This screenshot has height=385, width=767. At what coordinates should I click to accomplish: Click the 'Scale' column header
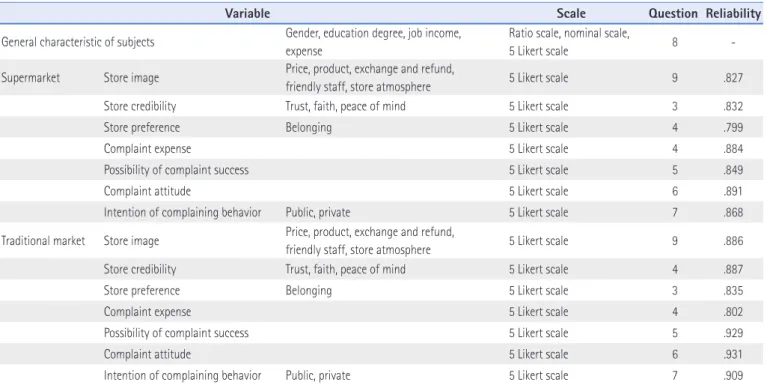[x=571, y=13]
